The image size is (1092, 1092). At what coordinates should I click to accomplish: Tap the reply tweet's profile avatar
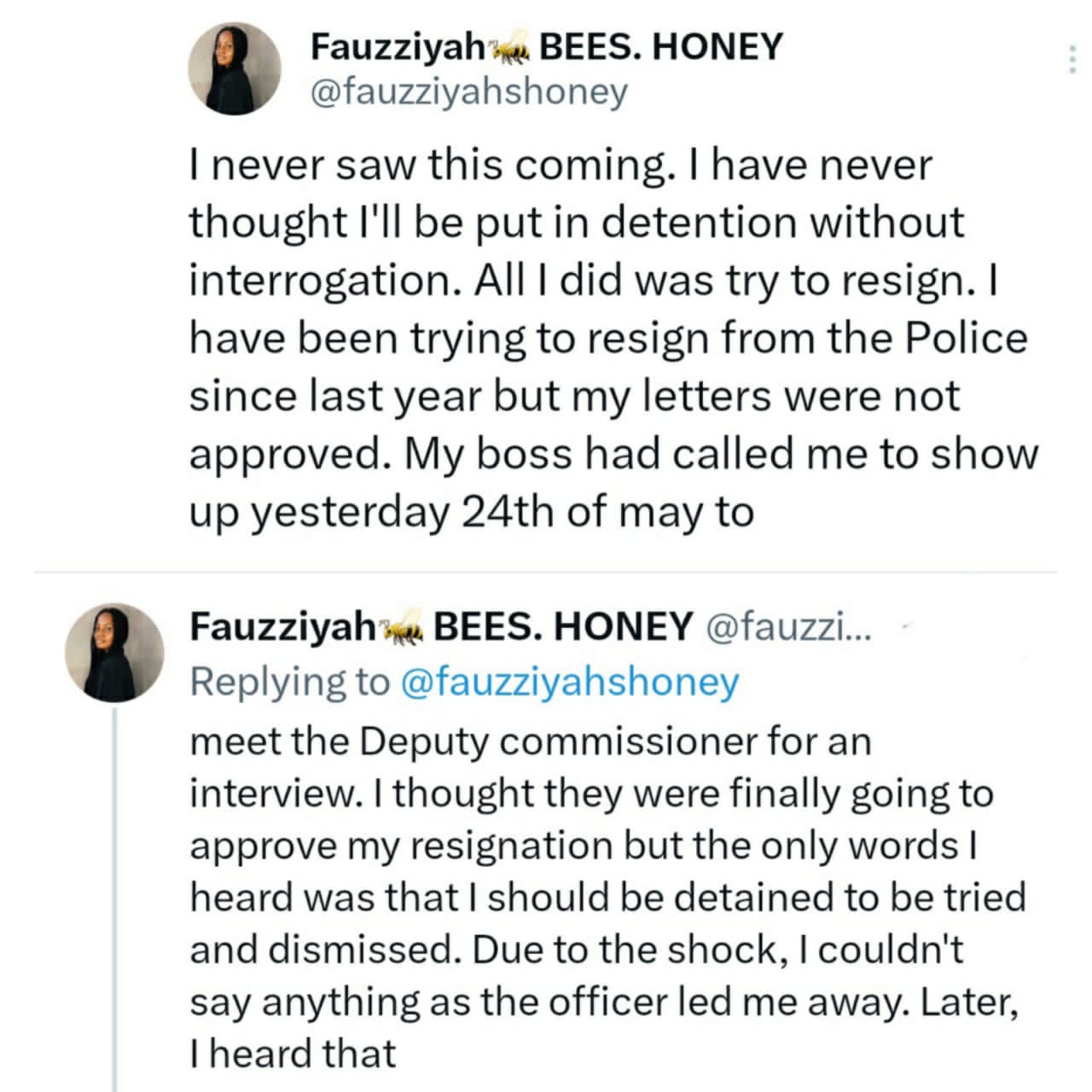pos(114,652)
